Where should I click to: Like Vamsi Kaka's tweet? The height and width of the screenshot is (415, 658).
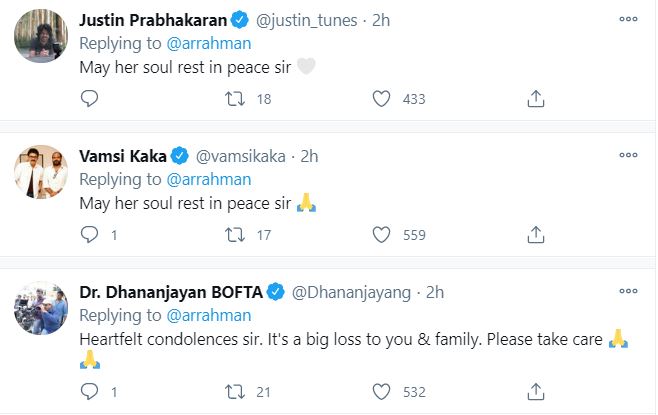(x=381, y=235)
